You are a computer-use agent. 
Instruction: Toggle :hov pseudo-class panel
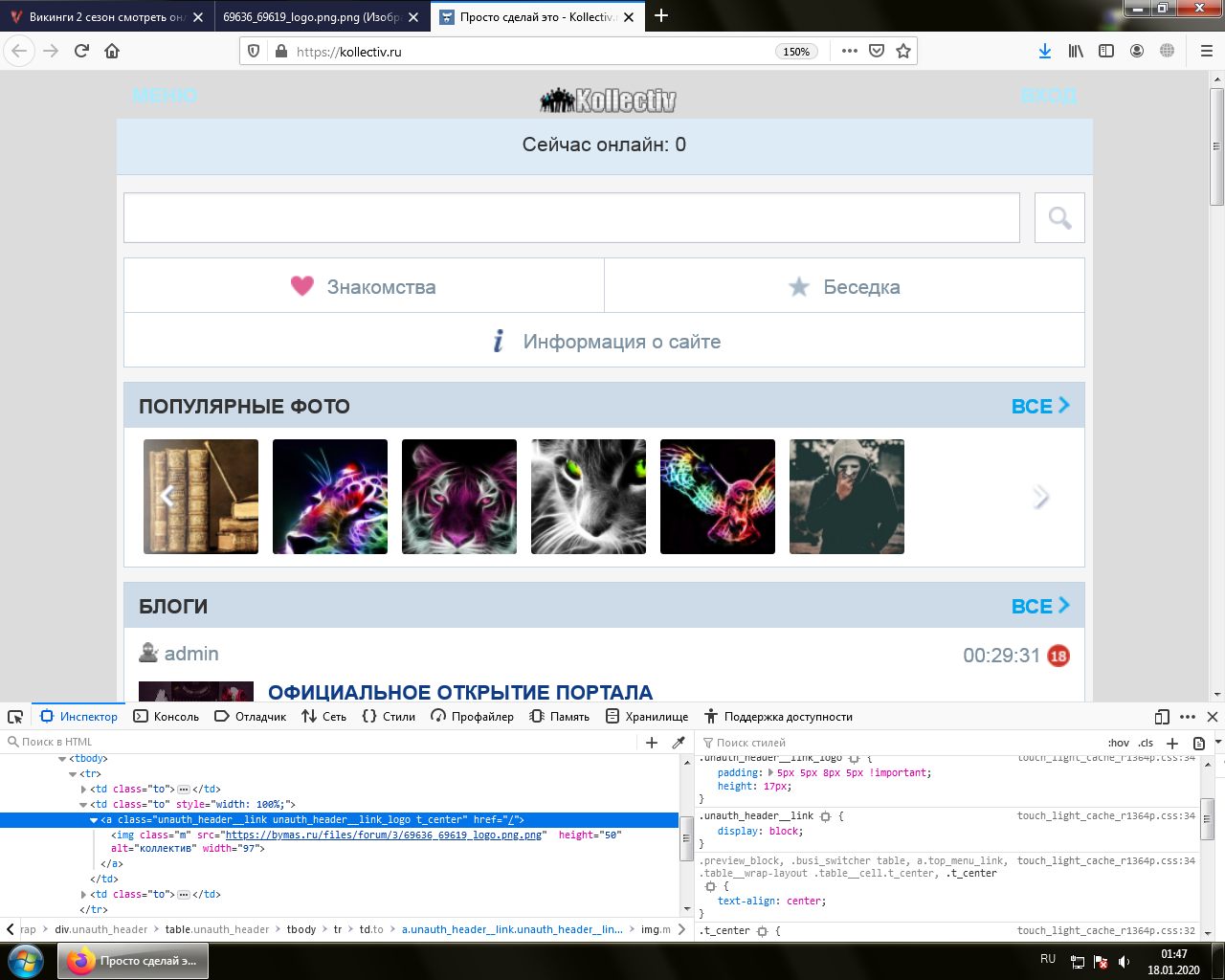(x=1118, y=743)
